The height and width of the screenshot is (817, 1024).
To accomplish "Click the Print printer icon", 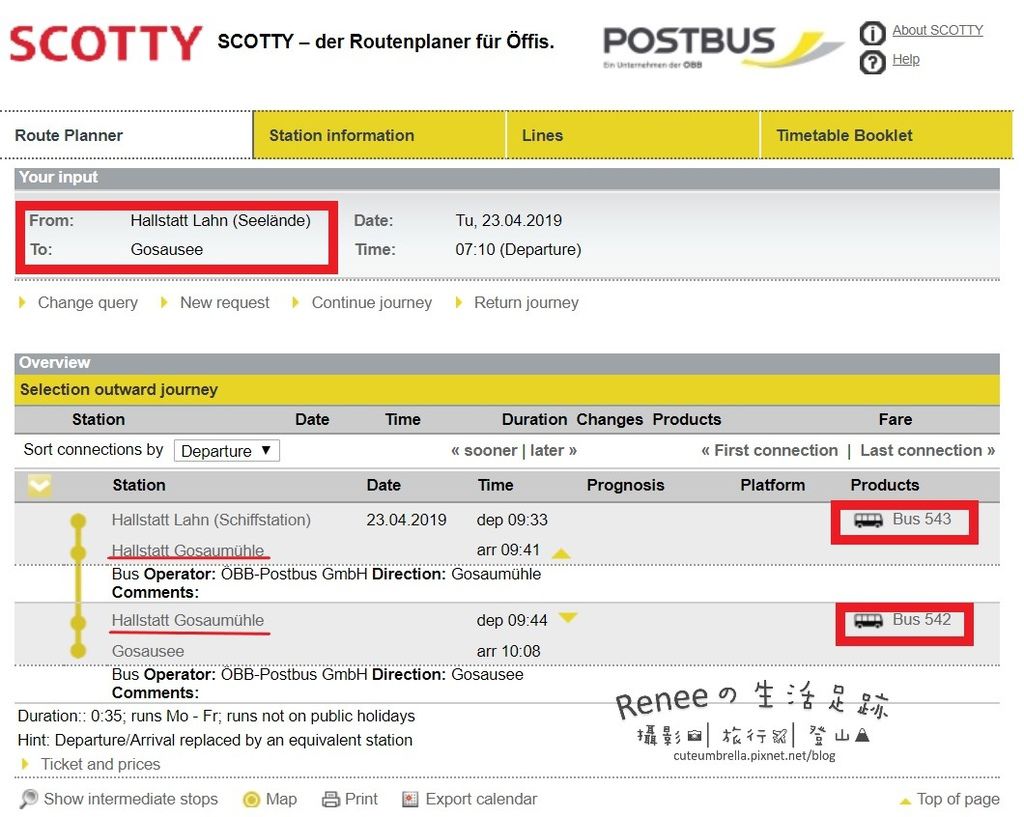I will tap(331, 799).
